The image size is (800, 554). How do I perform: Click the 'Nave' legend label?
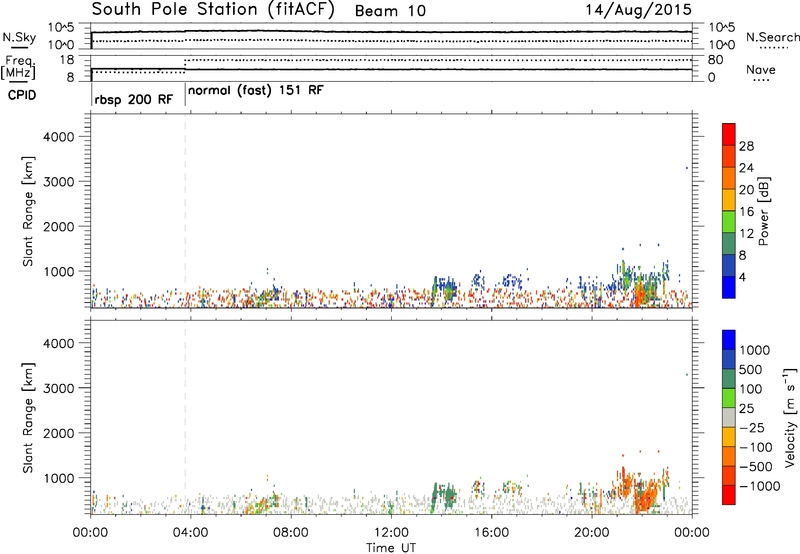[761, 69]
